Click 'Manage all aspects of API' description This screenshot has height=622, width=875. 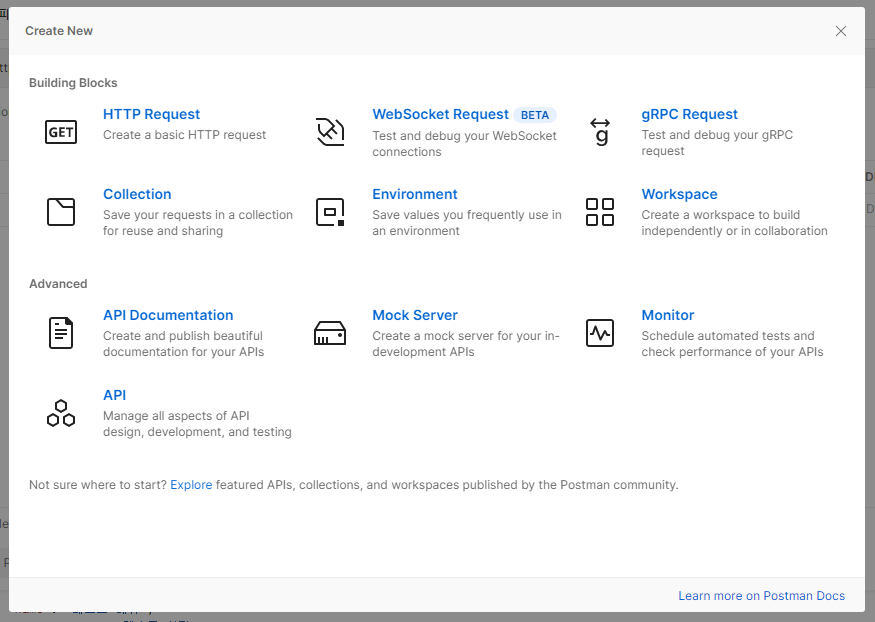pyautogui.click(x=197, y=424)
